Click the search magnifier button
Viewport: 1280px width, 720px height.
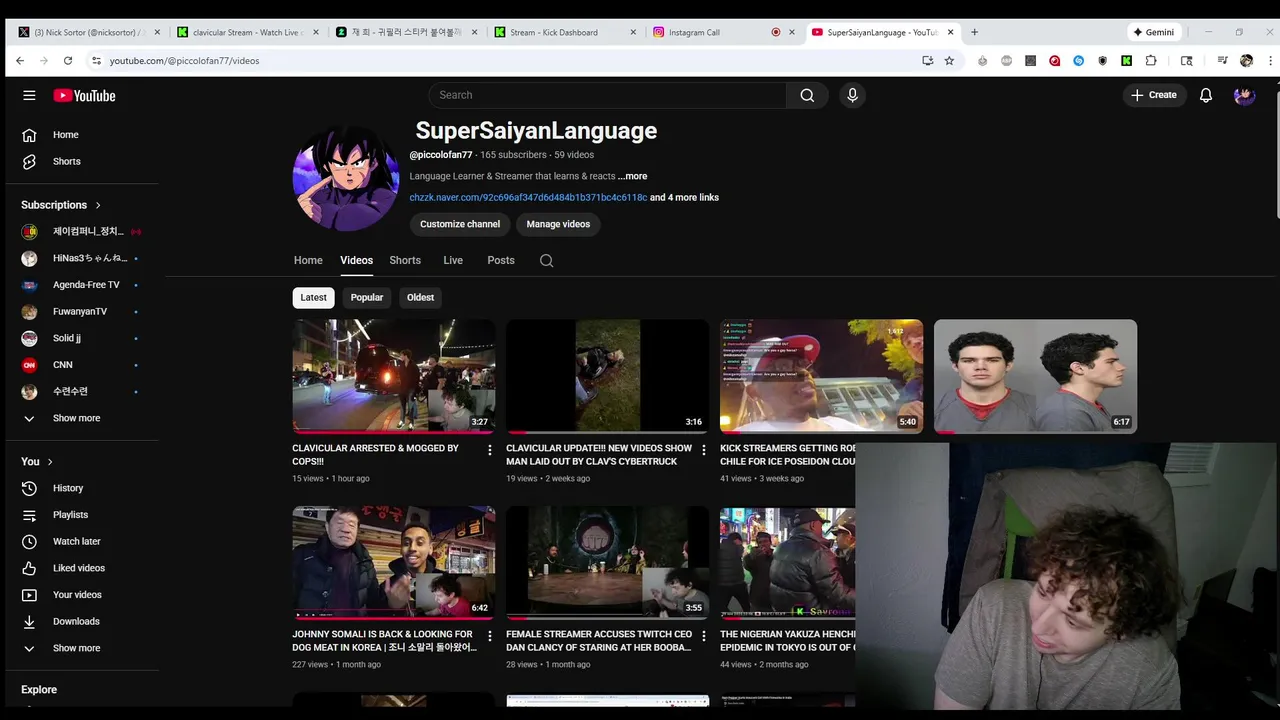[x=807, y=95]
